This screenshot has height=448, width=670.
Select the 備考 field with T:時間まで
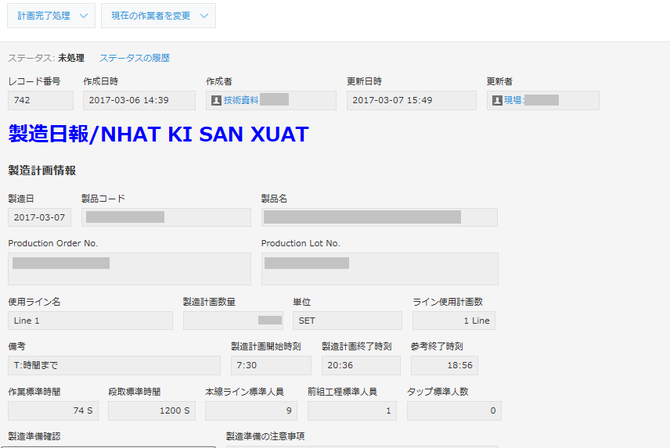pyautogui.click(x=114, y=366)
